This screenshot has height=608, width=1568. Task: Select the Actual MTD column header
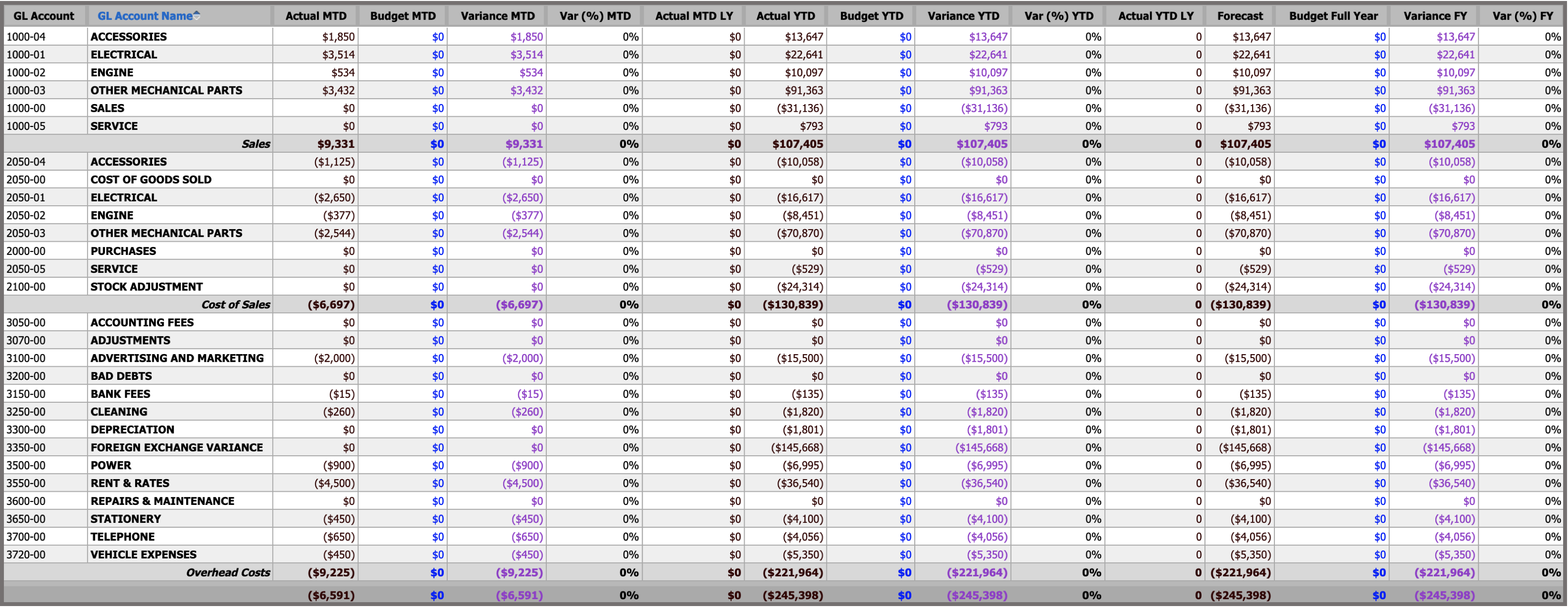(315, 16)
